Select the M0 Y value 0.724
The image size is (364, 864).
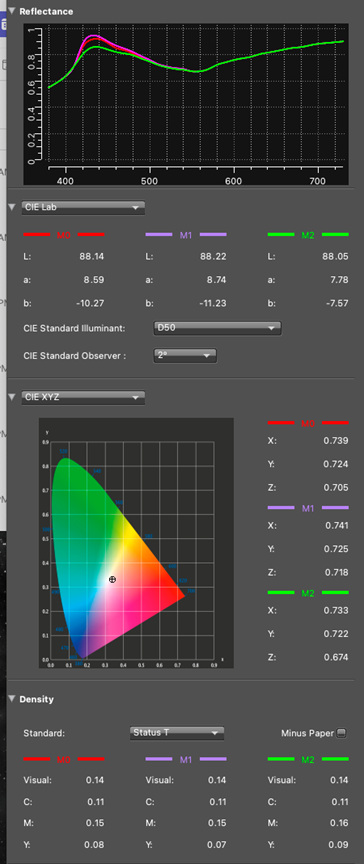336,464
